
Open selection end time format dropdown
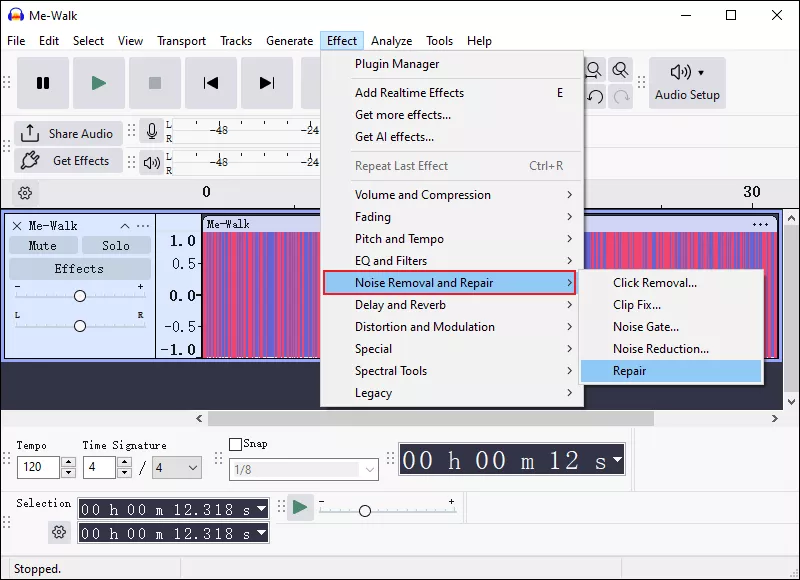(x=262, y=533)
